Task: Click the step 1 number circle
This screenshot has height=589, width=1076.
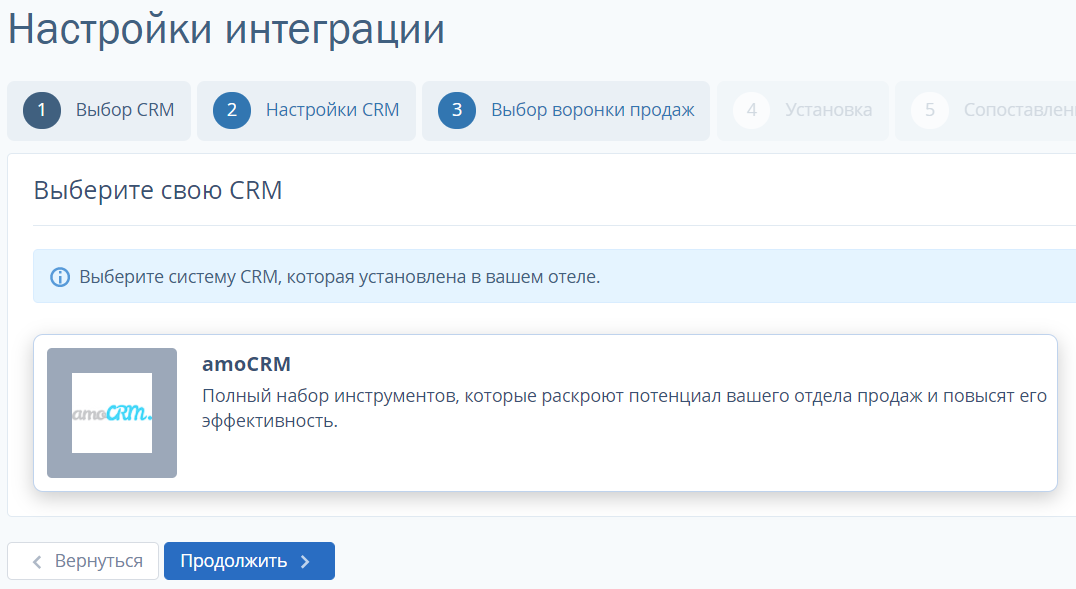Action: tap(42, 111)
